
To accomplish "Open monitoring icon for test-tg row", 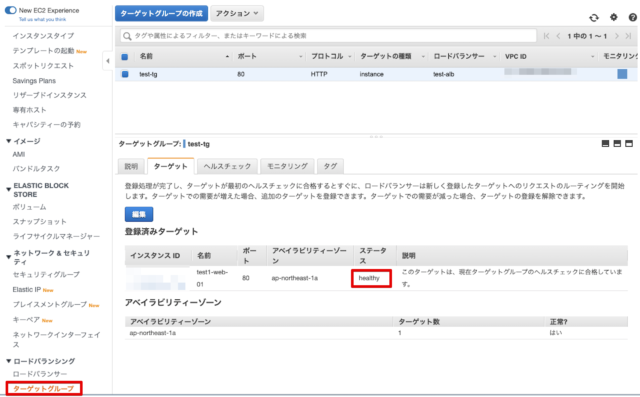I will (x=622, y=74).
